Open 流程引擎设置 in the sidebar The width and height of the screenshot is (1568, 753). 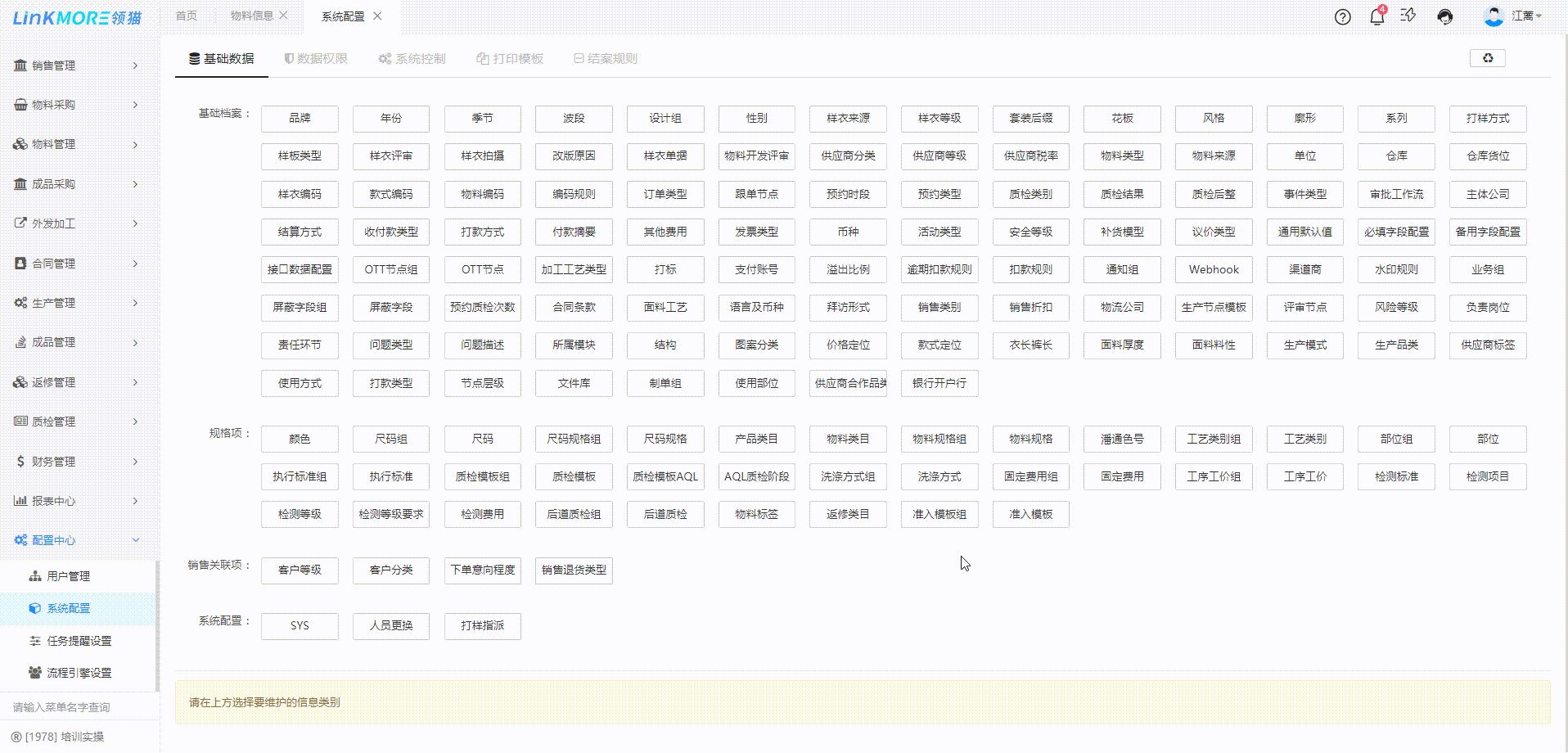pyautogui.click(x=79, y=673)
